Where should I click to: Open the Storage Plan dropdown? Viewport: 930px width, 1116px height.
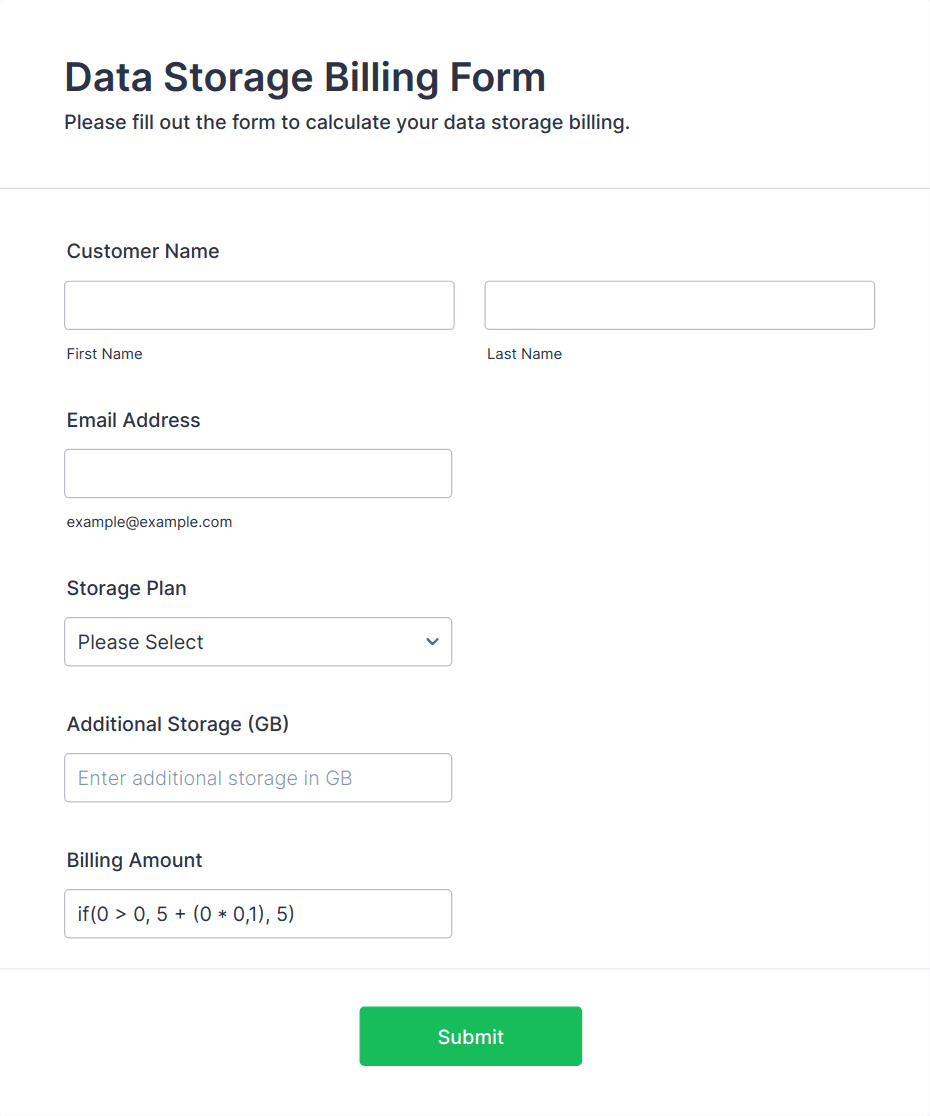(x=258, y=642)
